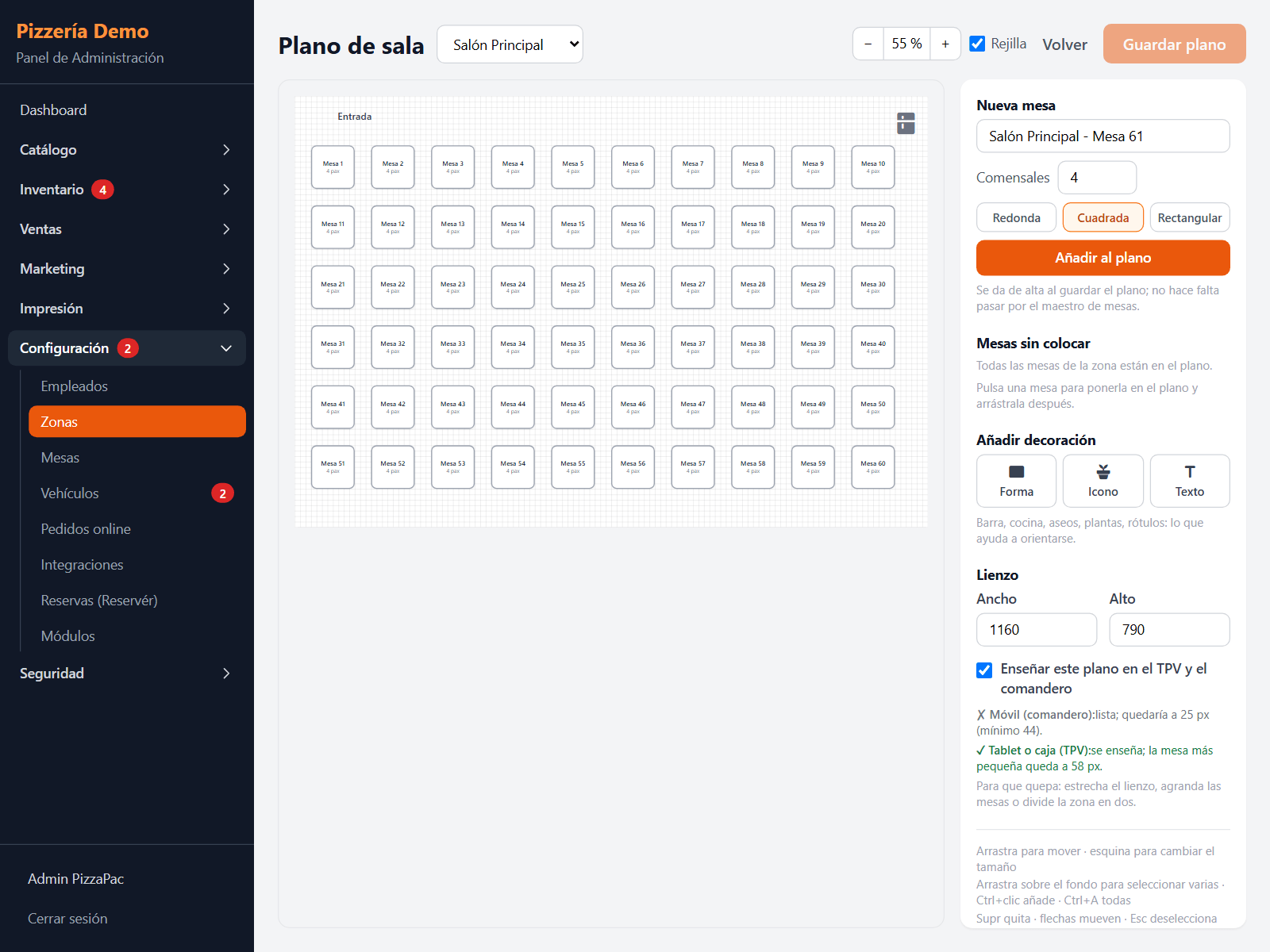Uncheck Enseñar este plano en el TPV
The height and width of the screenshot is (952, 1270).
984,670
